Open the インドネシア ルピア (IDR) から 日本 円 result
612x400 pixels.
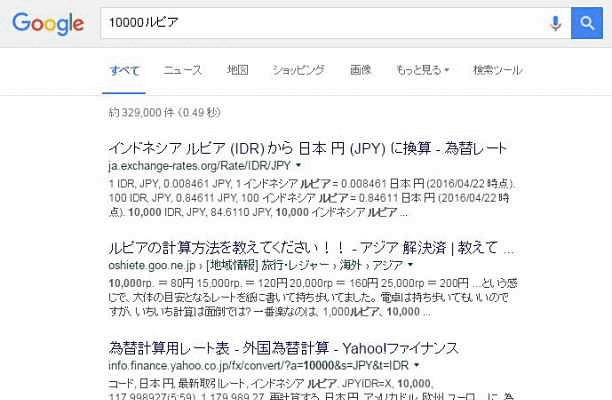(x=308, y=148)
